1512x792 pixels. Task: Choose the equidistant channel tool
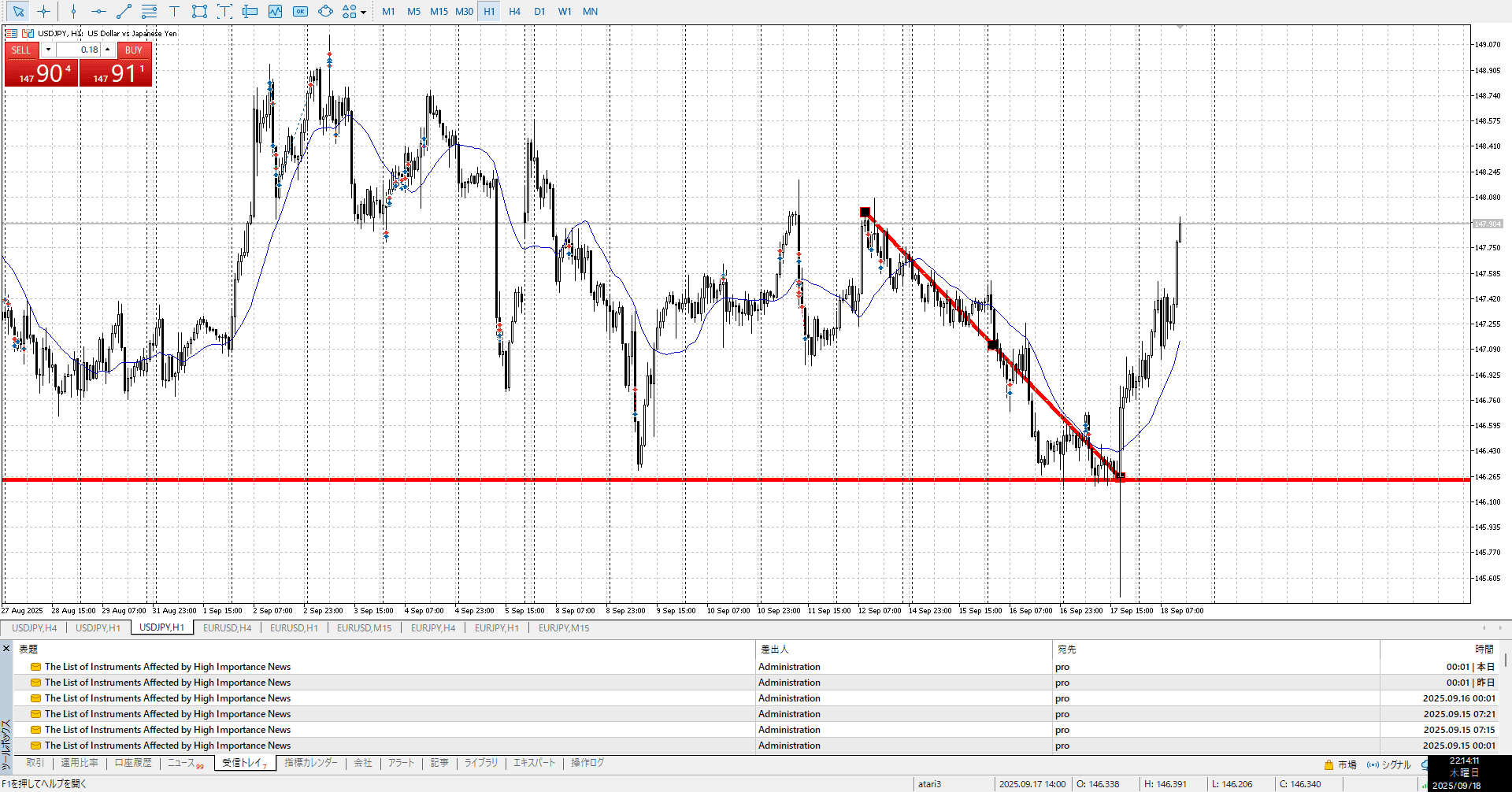[x=149, y=11]
